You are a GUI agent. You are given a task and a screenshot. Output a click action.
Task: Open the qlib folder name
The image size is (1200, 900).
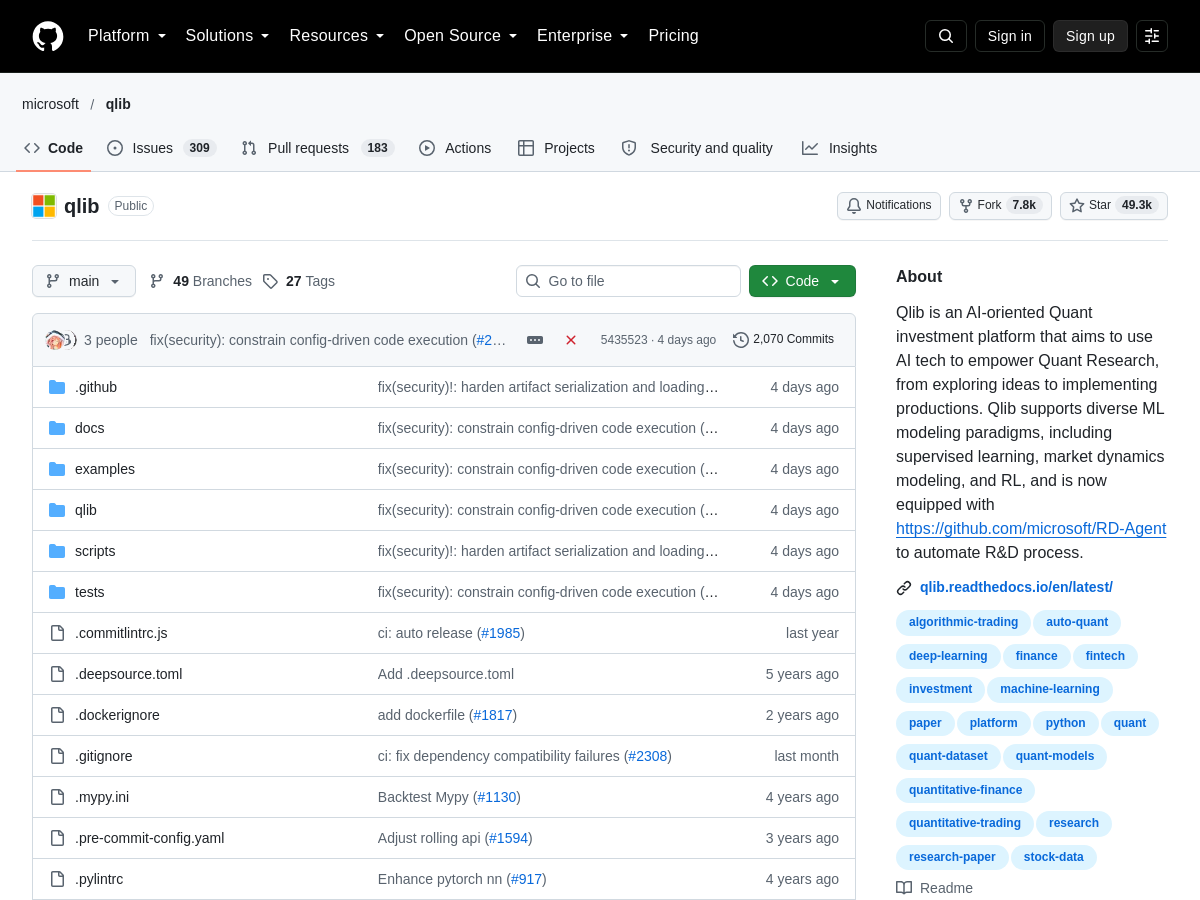coord(86,510)
